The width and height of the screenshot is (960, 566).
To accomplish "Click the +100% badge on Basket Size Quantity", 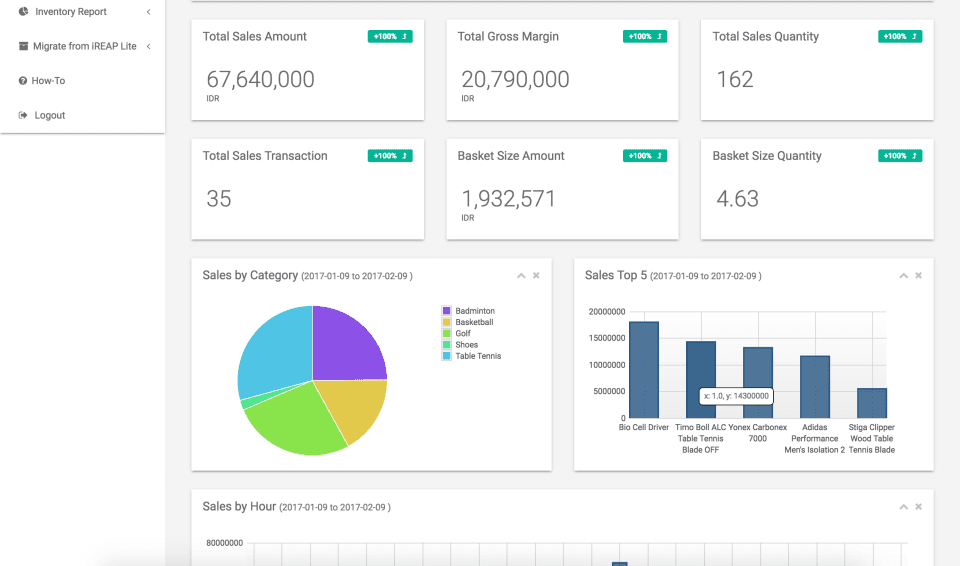I will coord(900,156).
